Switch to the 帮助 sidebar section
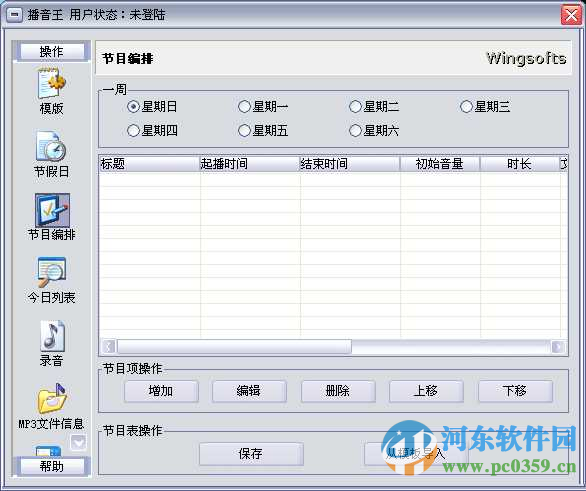This screenshot has width=586, height=491. [x=52, y=466]
